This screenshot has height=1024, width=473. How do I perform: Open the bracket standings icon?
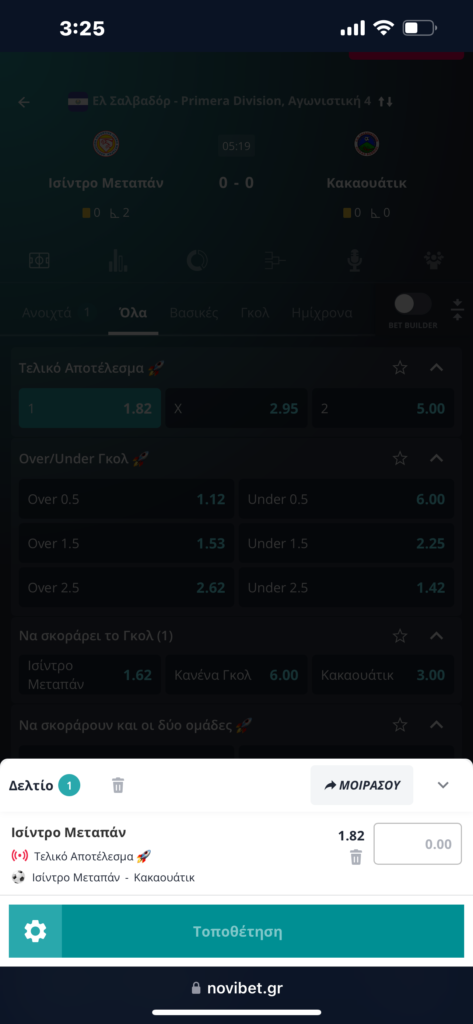point(274,261)
